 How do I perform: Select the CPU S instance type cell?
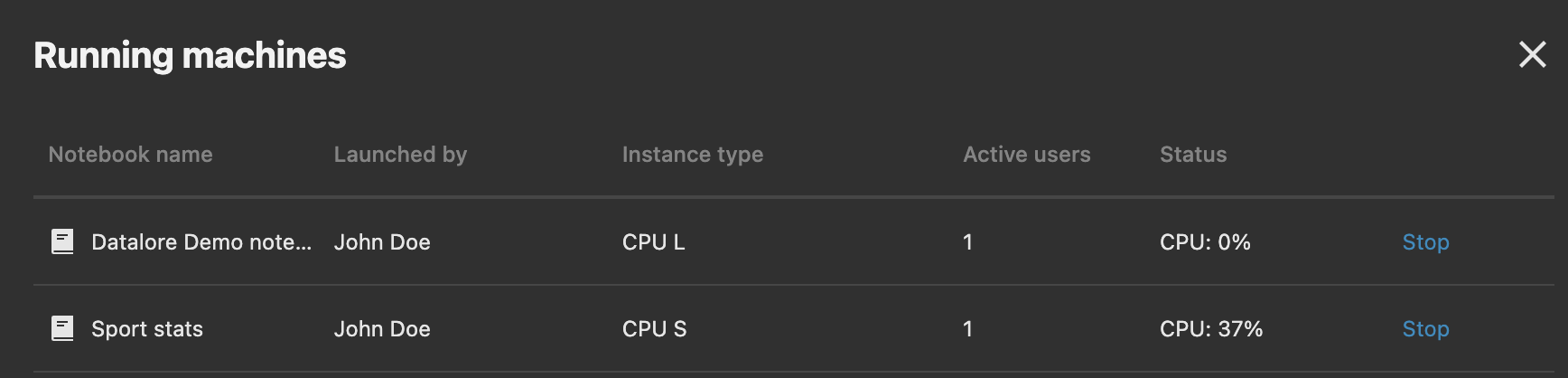654,328
